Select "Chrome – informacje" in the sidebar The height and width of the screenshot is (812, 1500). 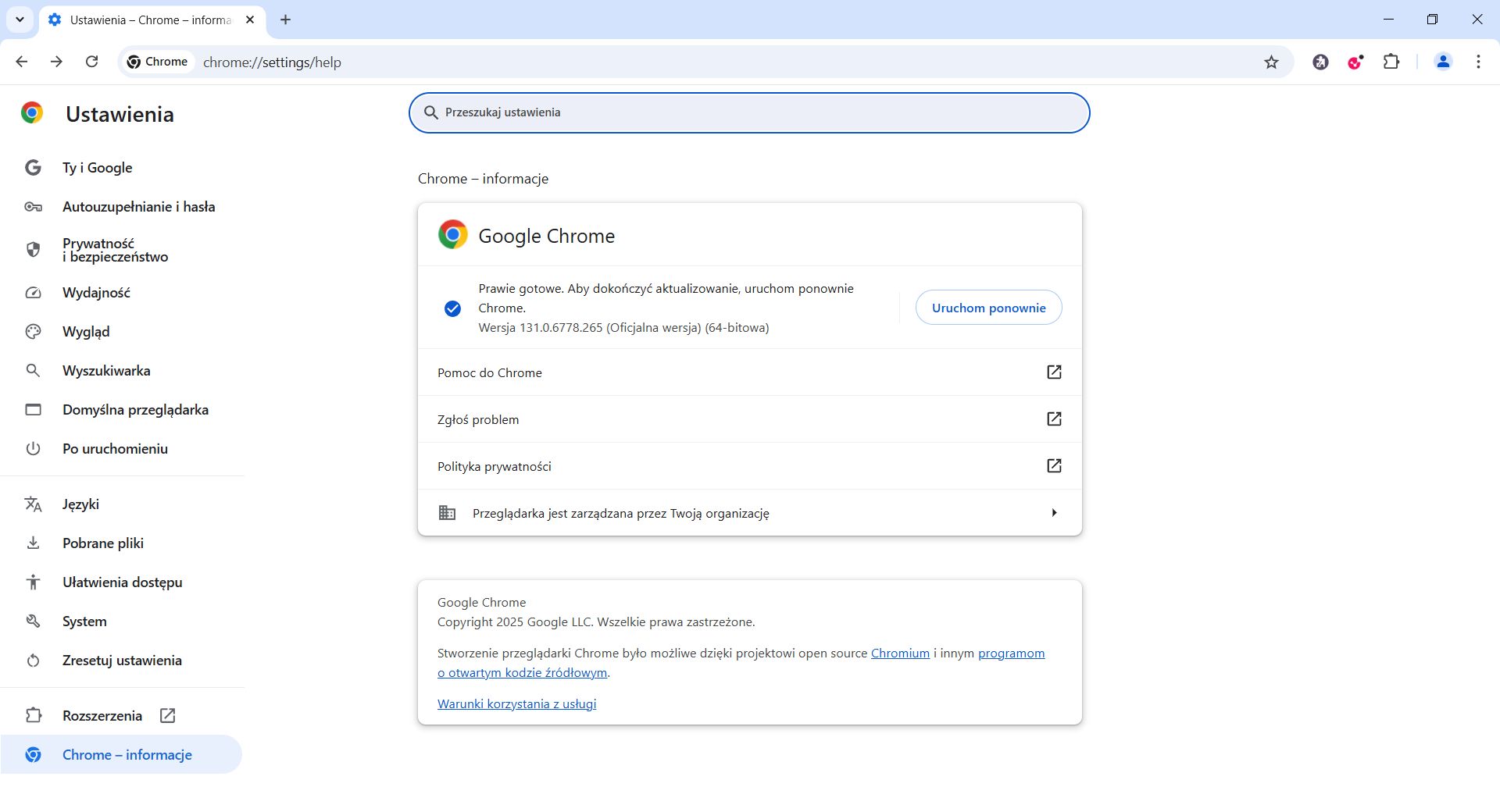(x=127, y=754)
